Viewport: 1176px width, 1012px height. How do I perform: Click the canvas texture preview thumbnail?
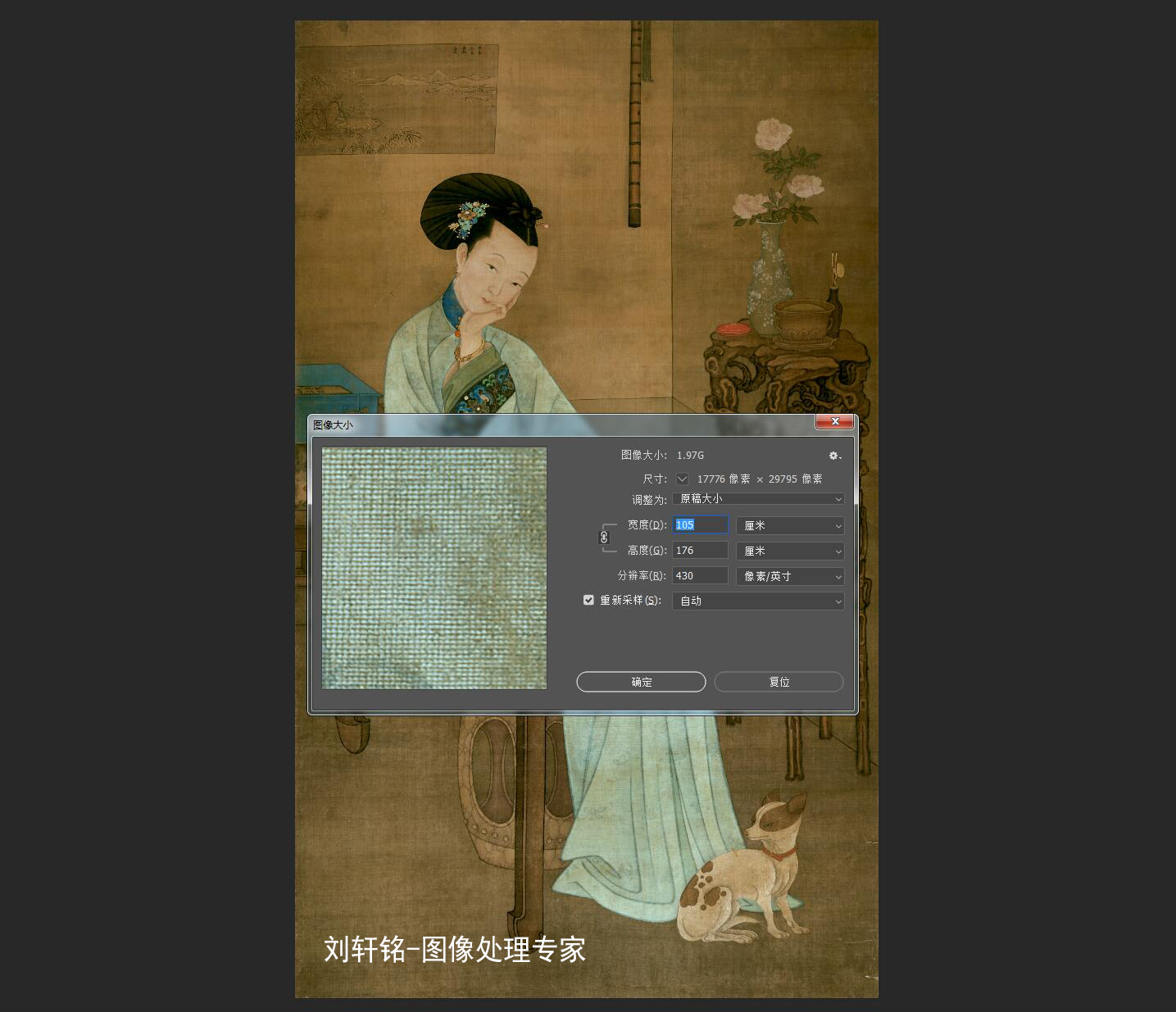[434, 568]
